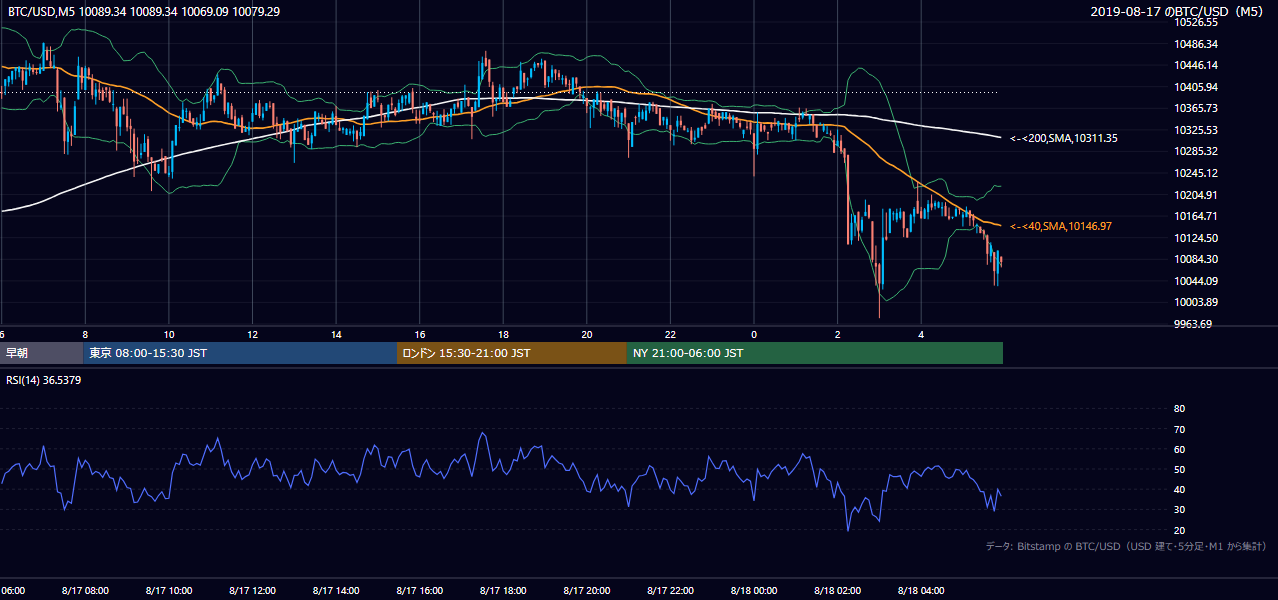Click the hour 8 label under price chart
The image size is (1278, 600).
pos(85,334)
